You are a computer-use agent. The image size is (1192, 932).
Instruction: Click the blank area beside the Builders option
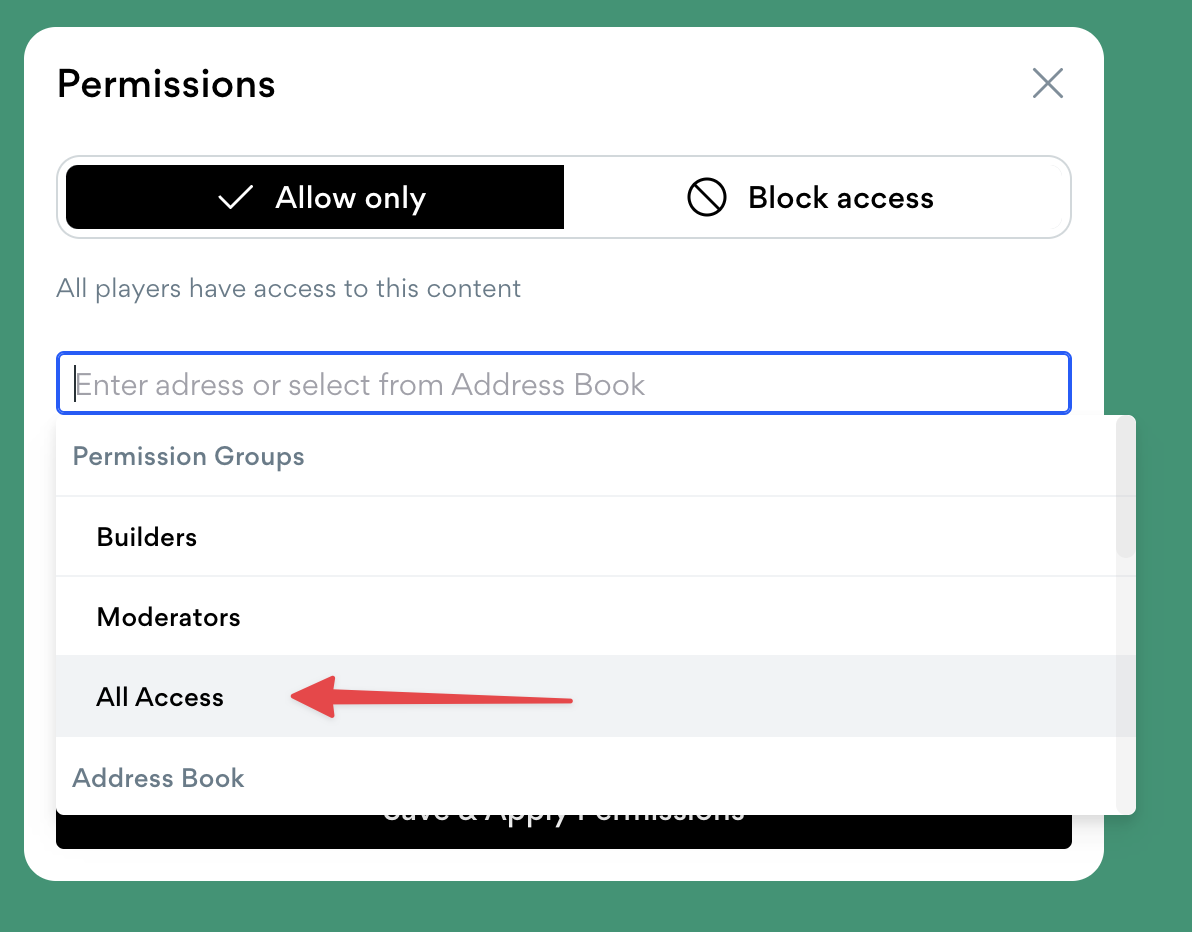650,537
